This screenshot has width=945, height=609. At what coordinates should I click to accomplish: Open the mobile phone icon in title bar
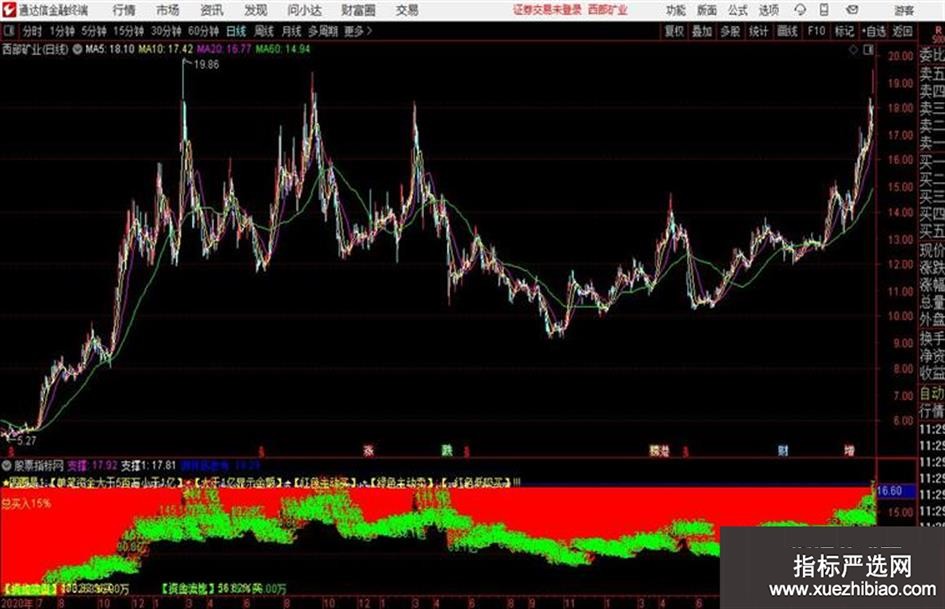coord(824,10)
